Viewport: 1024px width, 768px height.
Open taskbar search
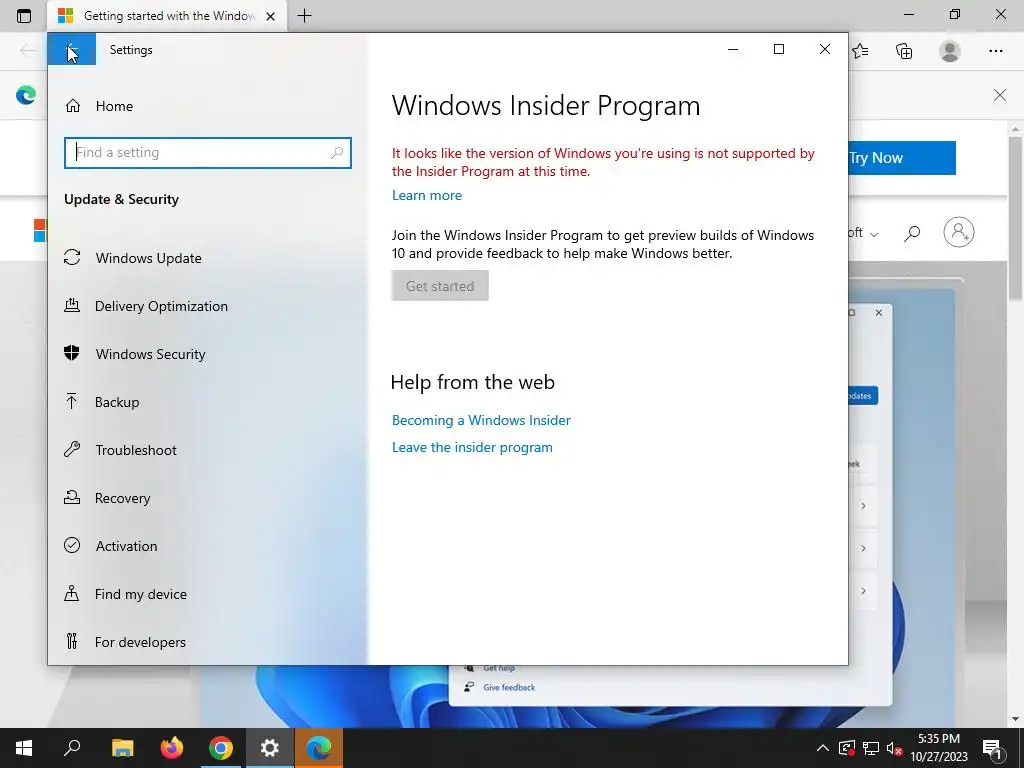[x=72, y=748]
